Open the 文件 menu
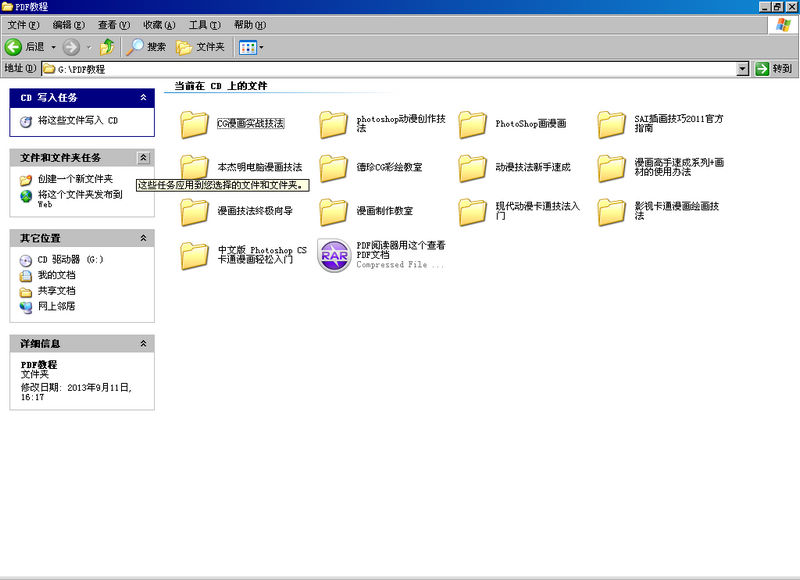Image resolution: width=800 pixels, height=580 pixels. coord(23,25)
